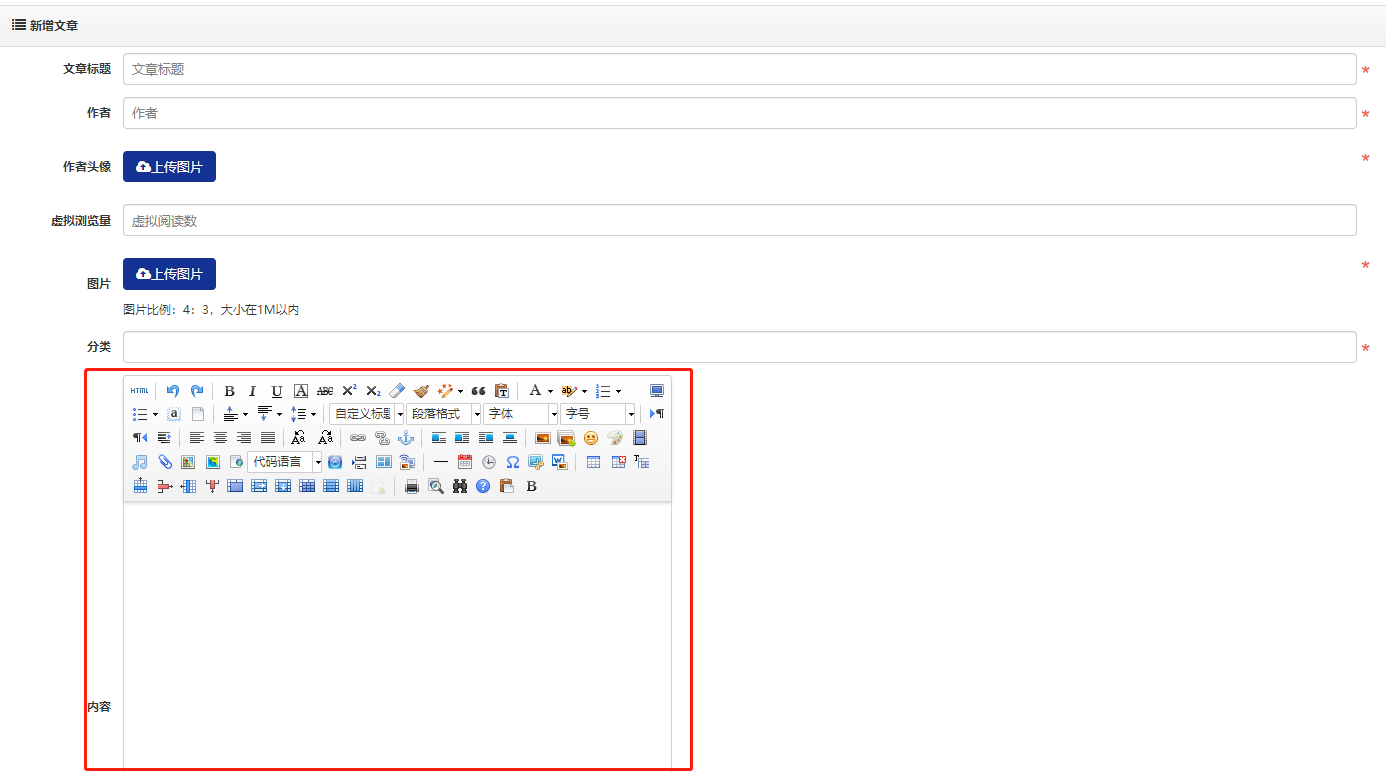Open the 字号 font size dropdown
Image resolution: width=1386 pixels, height=772 pixels.
tap(598, 413)
